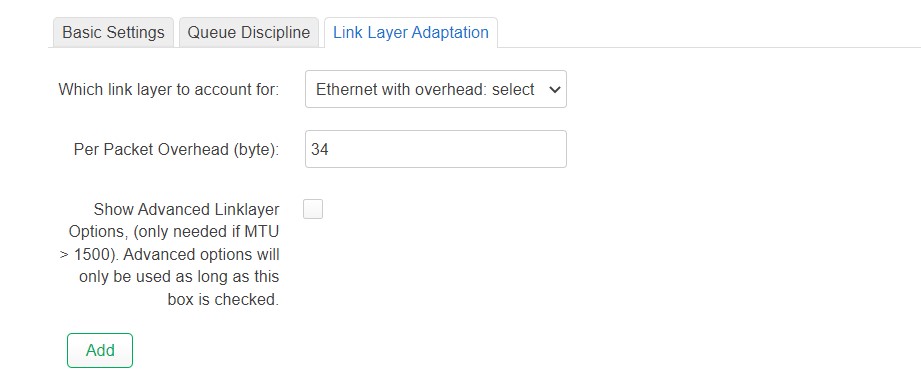Focus the overhead byte text box

tap(436, 149)
